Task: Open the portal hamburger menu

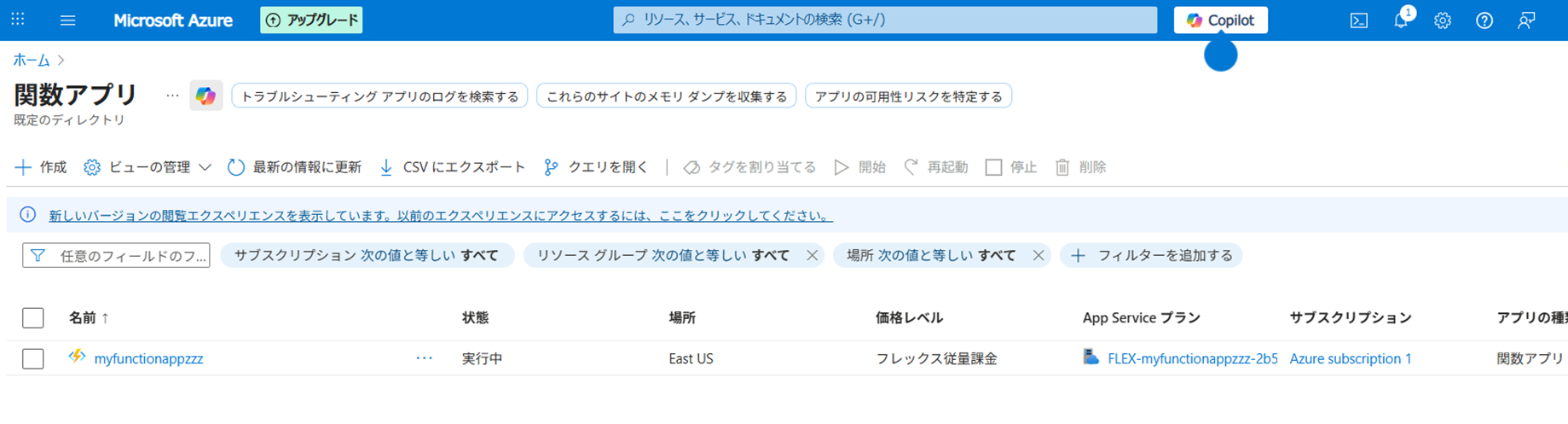Action: pyautogui.click(x=67, y=20)
